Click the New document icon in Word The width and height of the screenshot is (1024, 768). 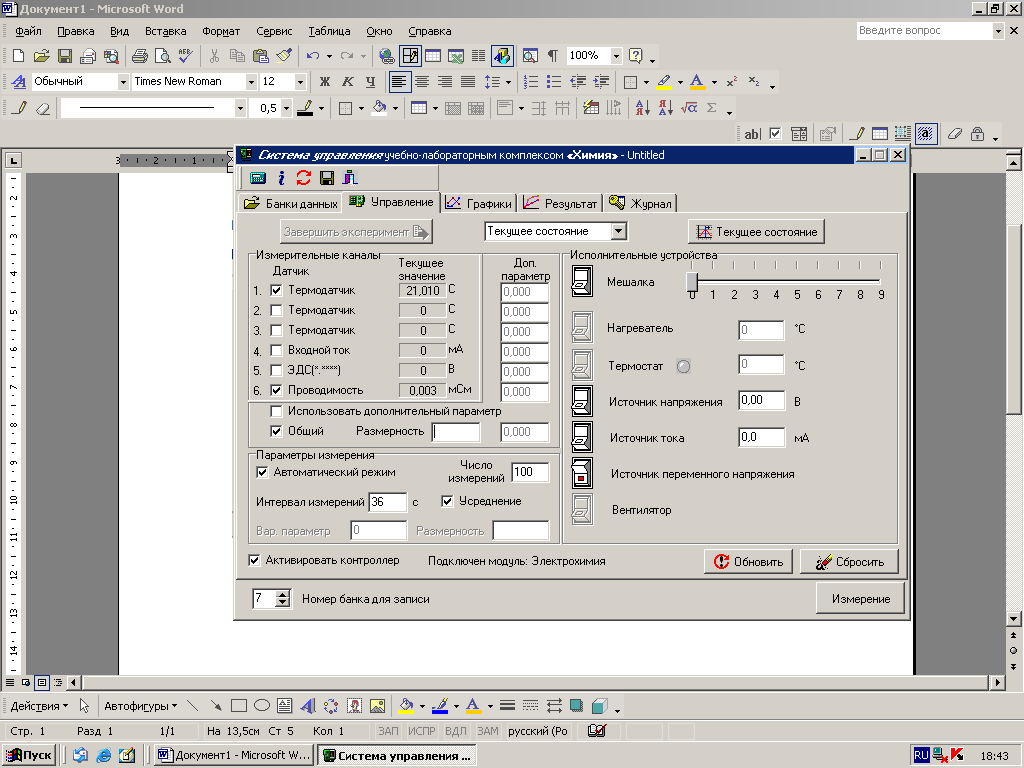[18, 56]
